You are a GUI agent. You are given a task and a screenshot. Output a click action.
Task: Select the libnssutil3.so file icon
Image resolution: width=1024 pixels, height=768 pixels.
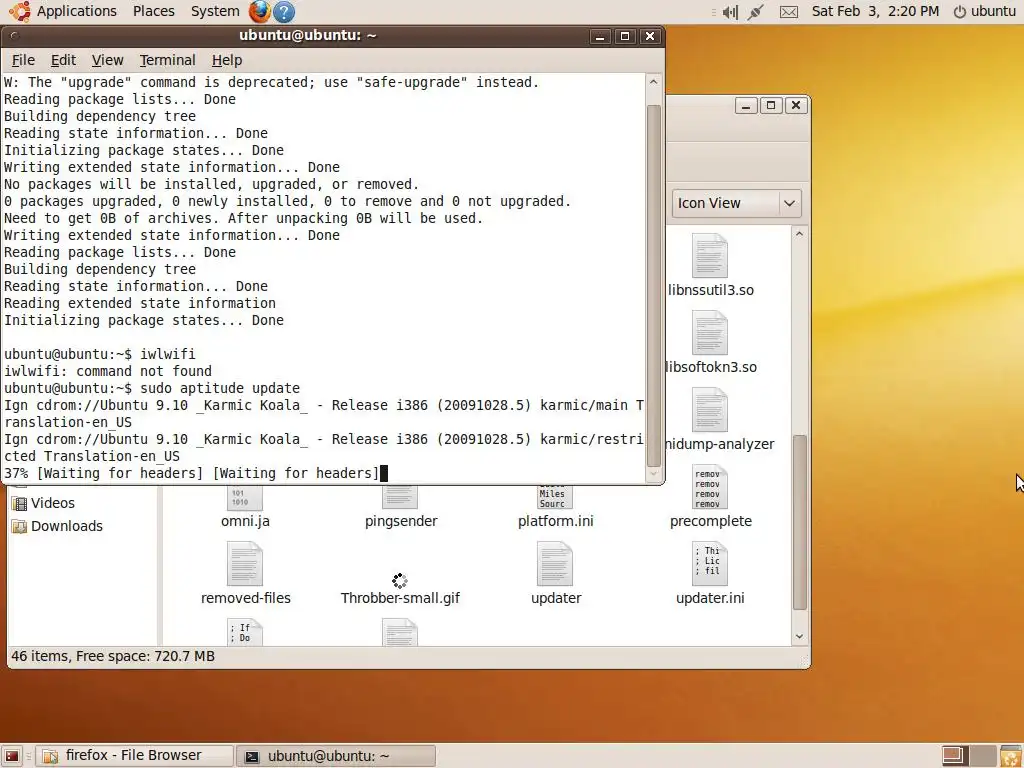[709, 256]
